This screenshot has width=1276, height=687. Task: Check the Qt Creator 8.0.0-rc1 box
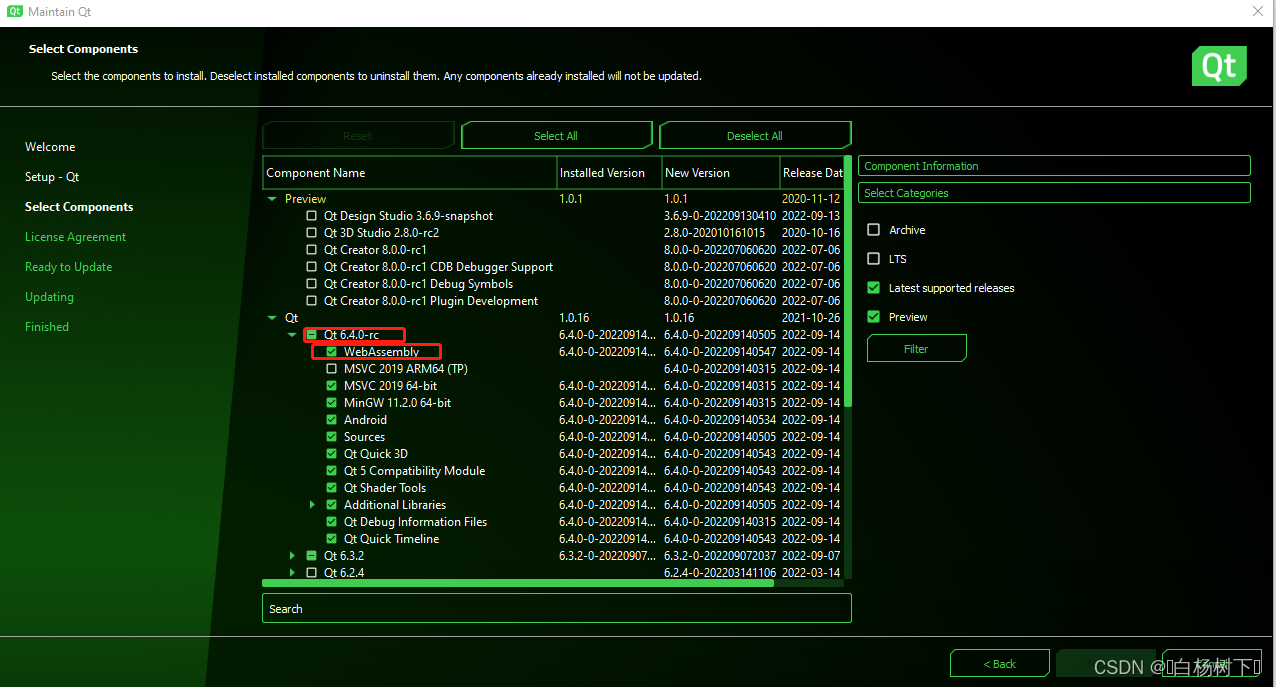point(312,250)
